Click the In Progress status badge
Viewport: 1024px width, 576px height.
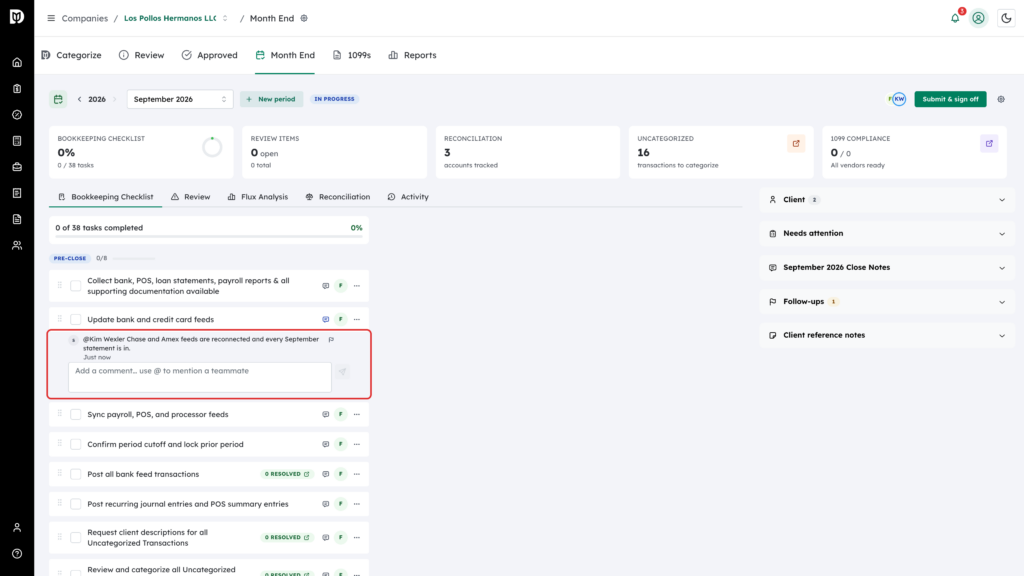coord(334,99)
